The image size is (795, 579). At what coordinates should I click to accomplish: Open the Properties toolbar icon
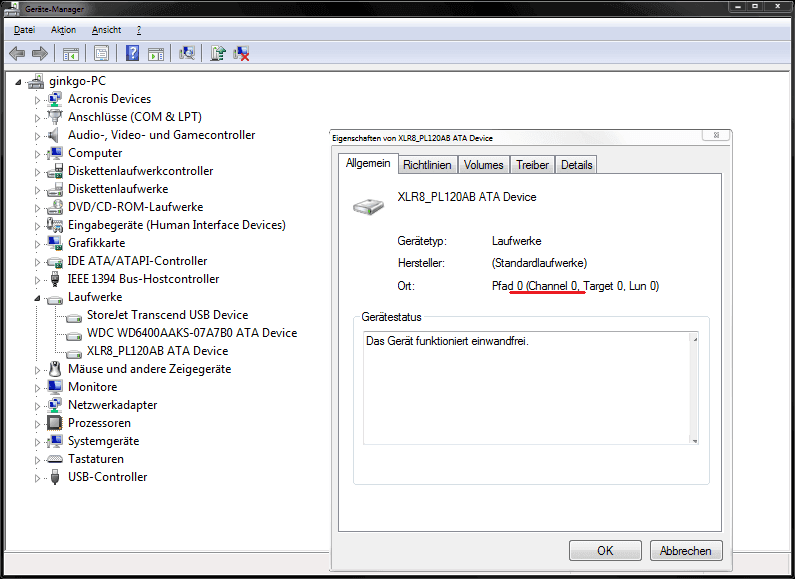point(101,53)
